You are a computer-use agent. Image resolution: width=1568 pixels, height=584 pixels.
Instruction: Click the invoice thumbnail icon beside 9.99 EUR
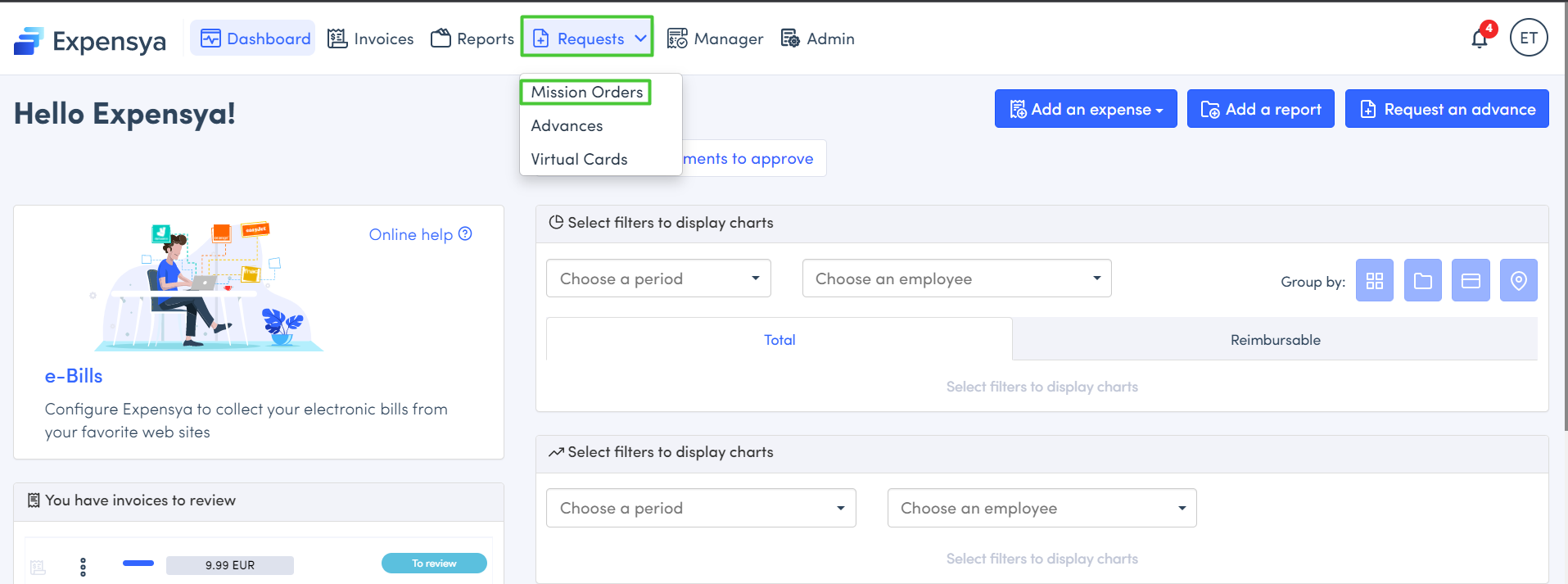[x=38, y=567]
